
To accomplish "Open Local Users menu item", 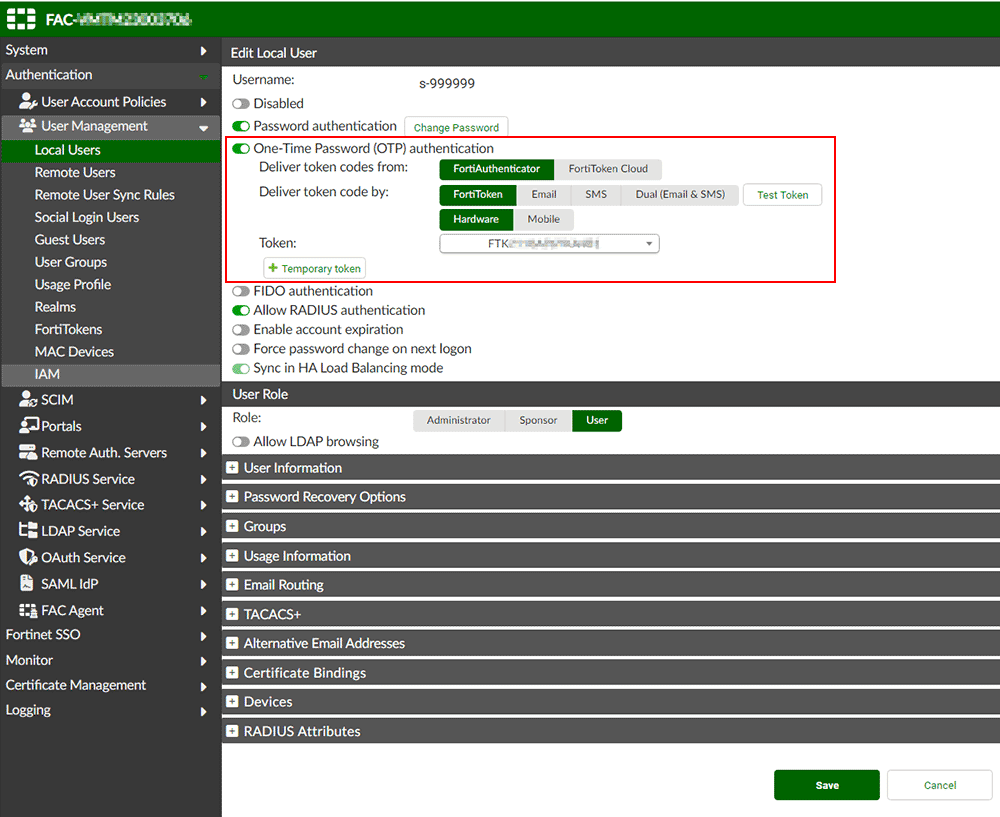I will click(x=111, y=150).
